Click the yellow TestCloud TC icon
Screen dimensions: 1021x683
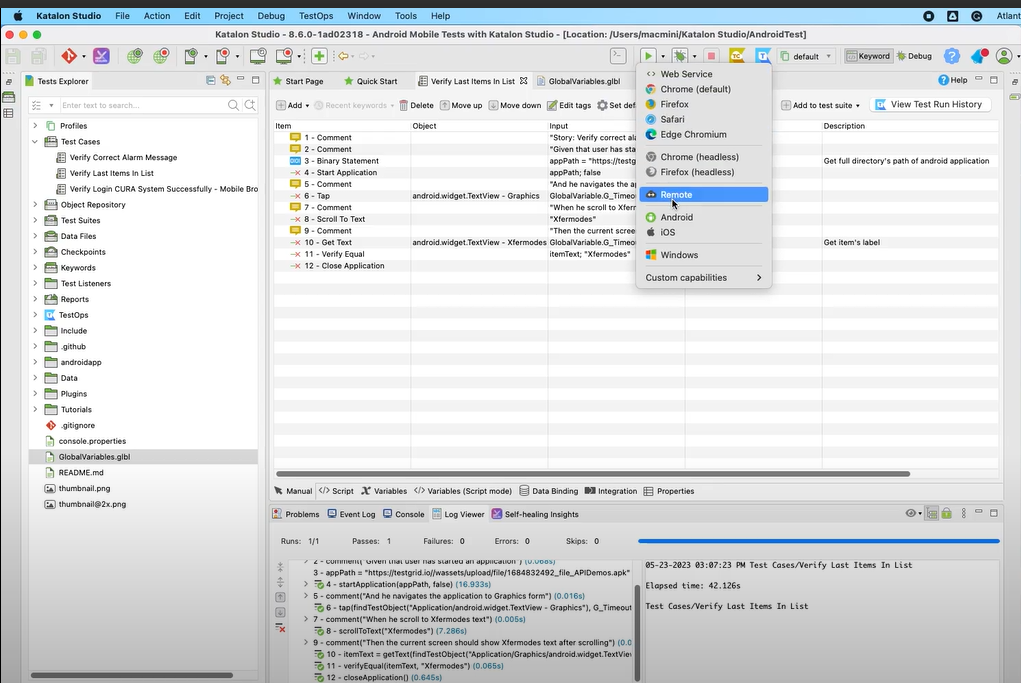pos(736,56)
